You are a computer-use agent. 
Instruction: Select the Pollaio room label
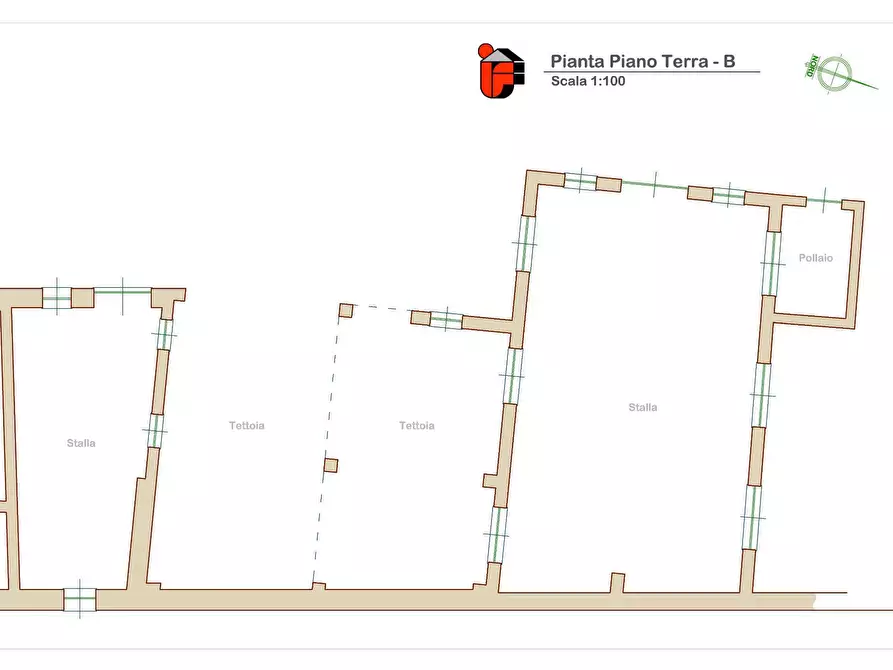[x=815, y=258]
